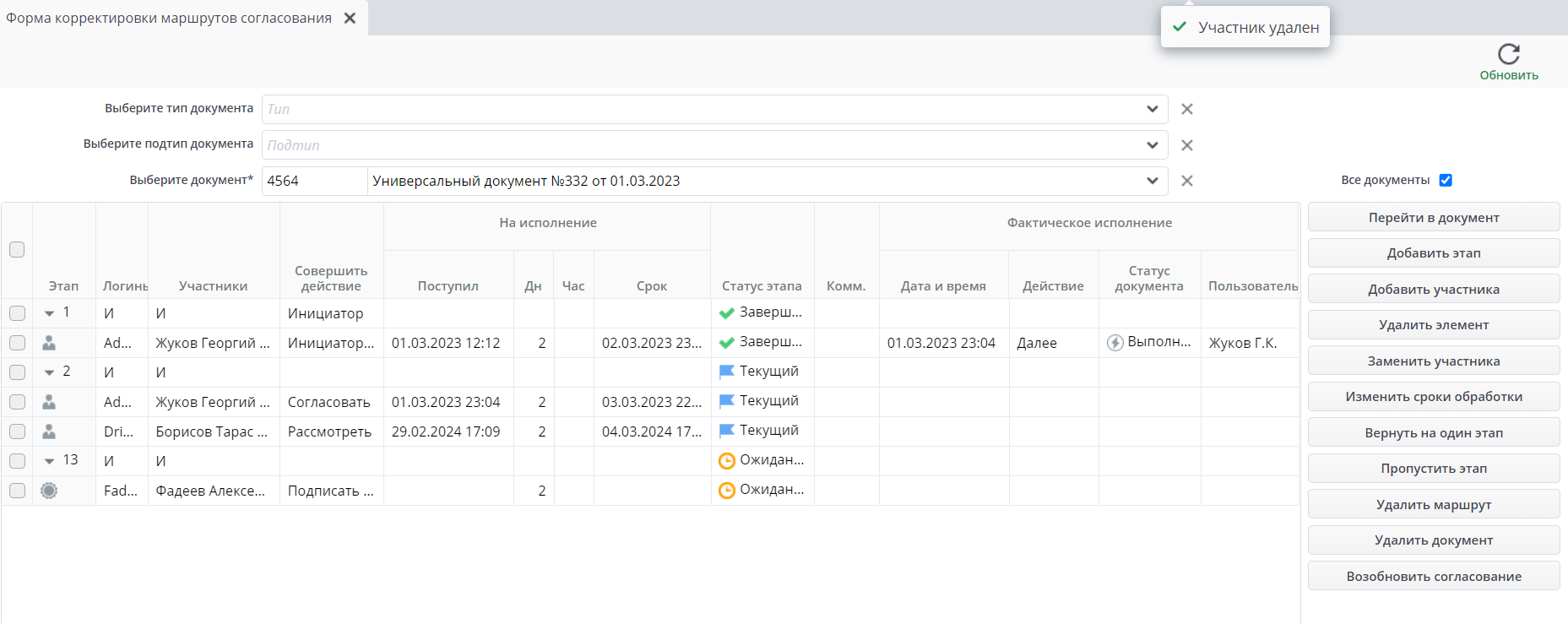The width and height of the screenshot is (1568, 624).
Task: Collapse stage 13 in the table
Action: point(50,461)
